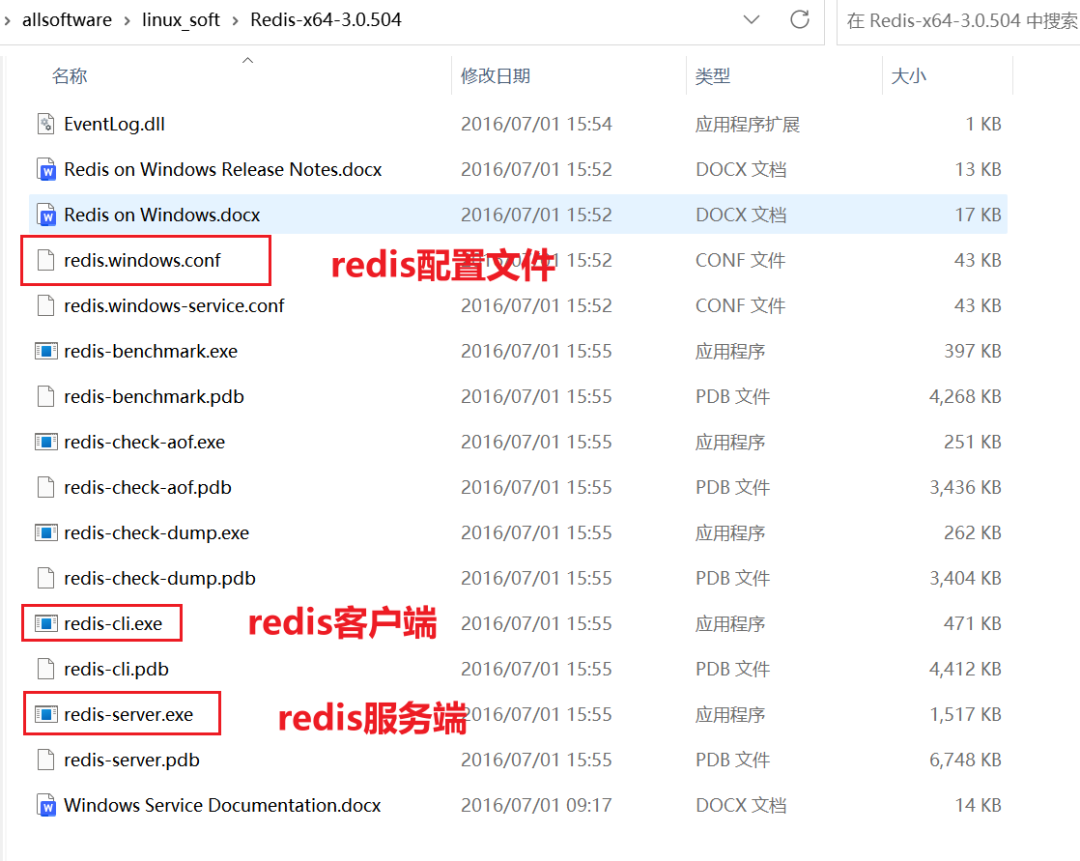Screen dimensions: 1080x861
Task: Expand the address bar history dropdown
Action: (x=751, y=20)
